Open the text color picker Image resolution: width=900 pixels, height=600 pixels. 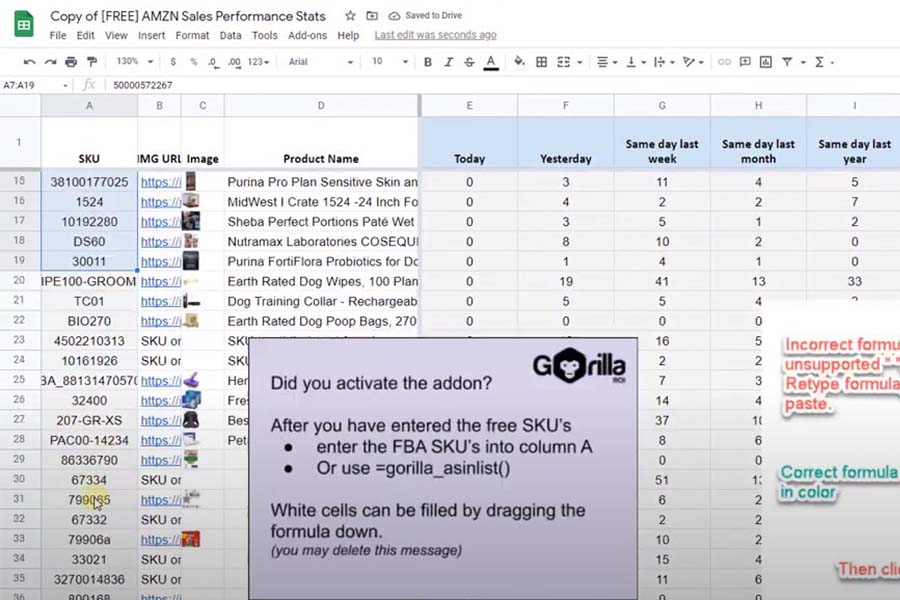(491, 62)
